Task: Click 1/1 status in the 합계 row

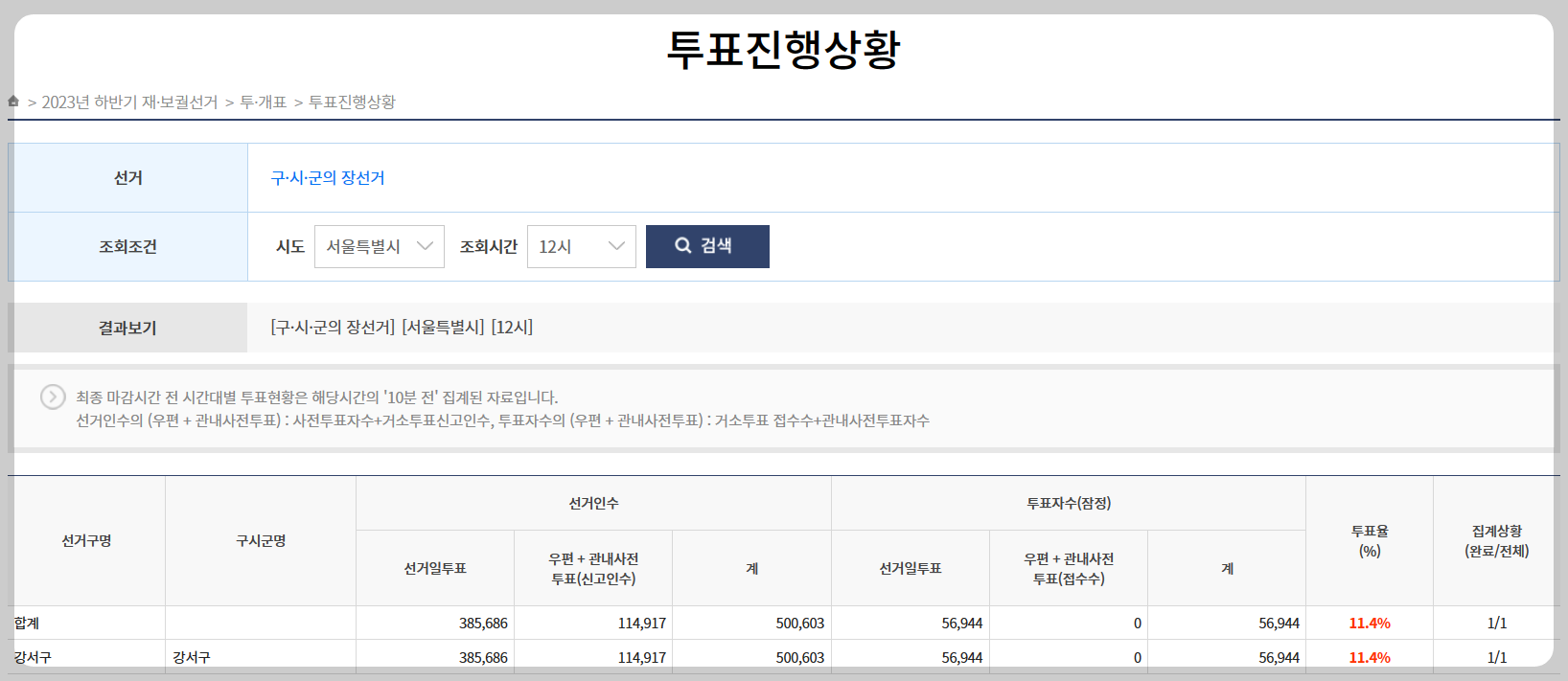Action: [x=1497, y=624]
